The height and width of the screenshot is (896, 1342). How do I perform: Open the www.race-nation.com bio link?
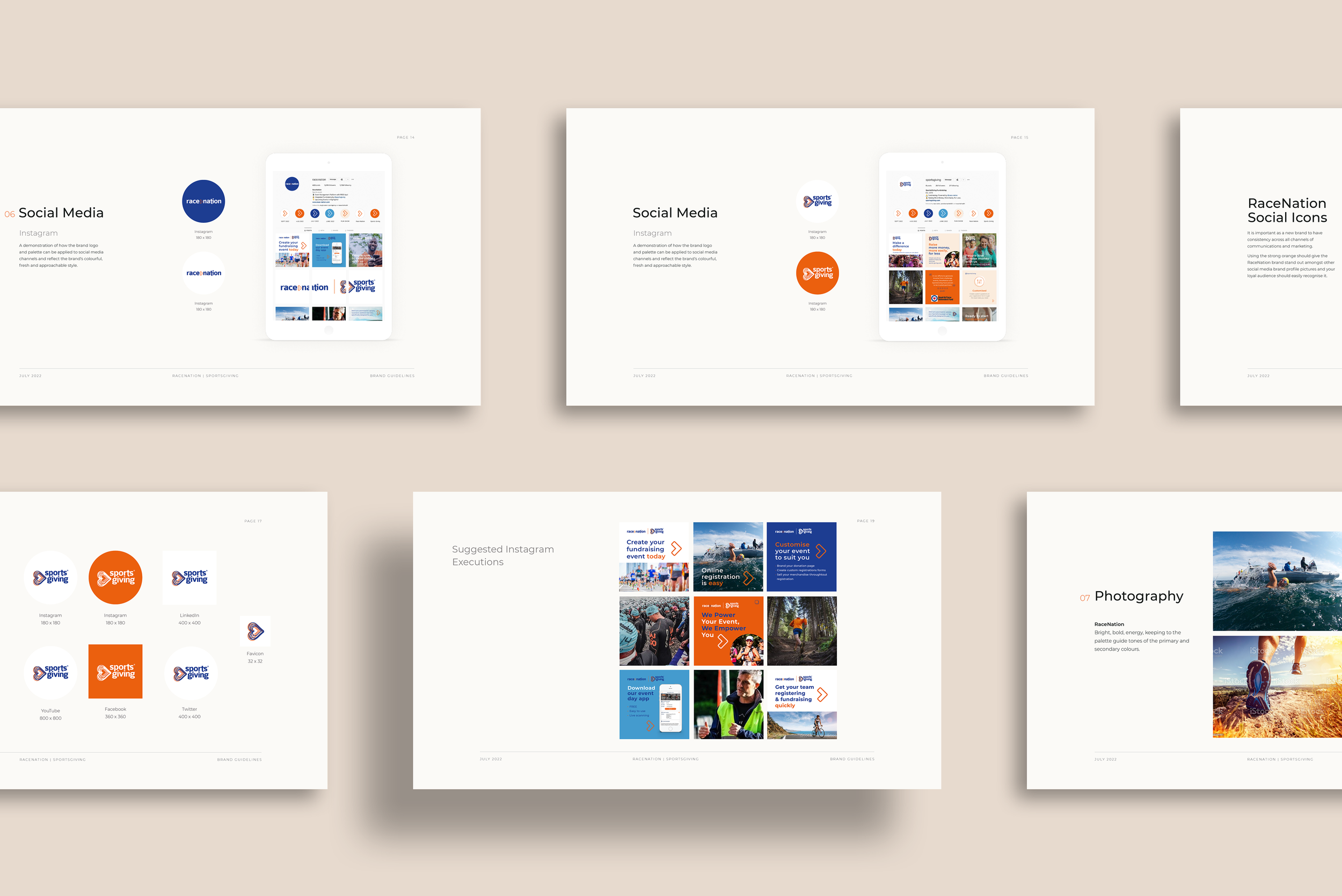coord(321,202)
